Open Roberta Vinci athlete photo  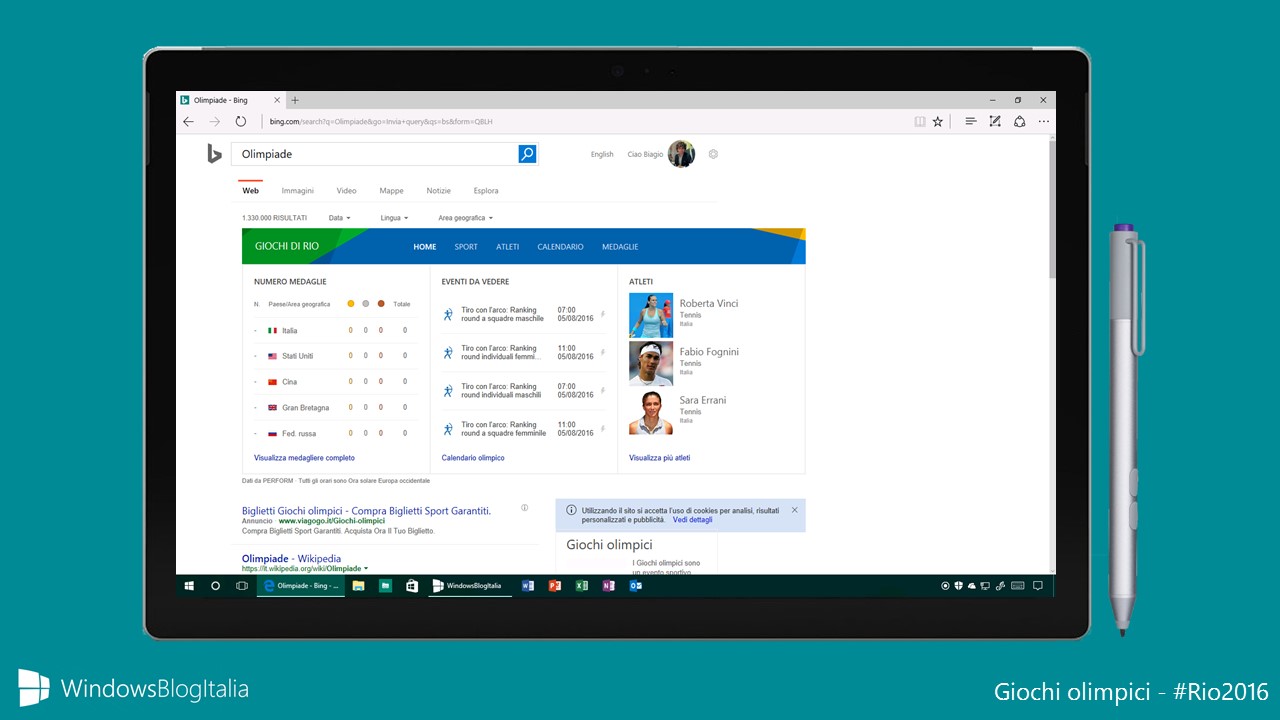[x=651, y=315]
